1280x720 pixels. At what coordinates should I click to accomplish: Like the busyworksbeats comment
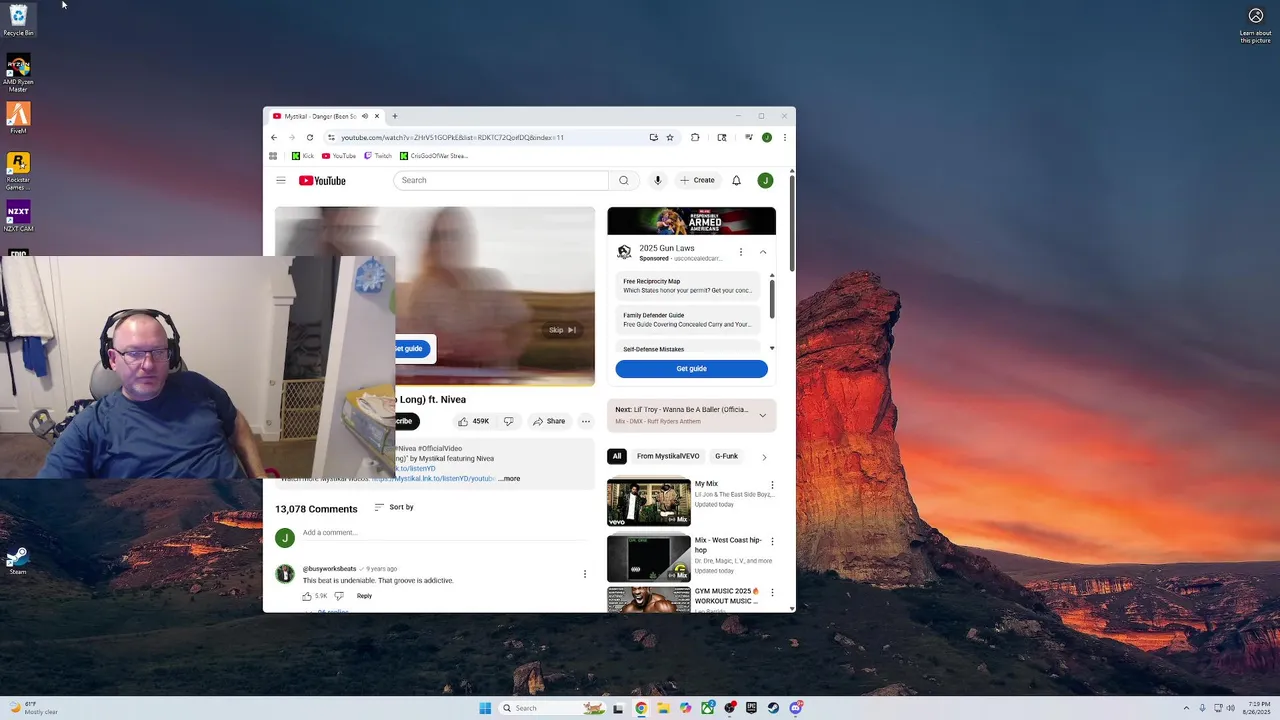click(x=307, y=596)
